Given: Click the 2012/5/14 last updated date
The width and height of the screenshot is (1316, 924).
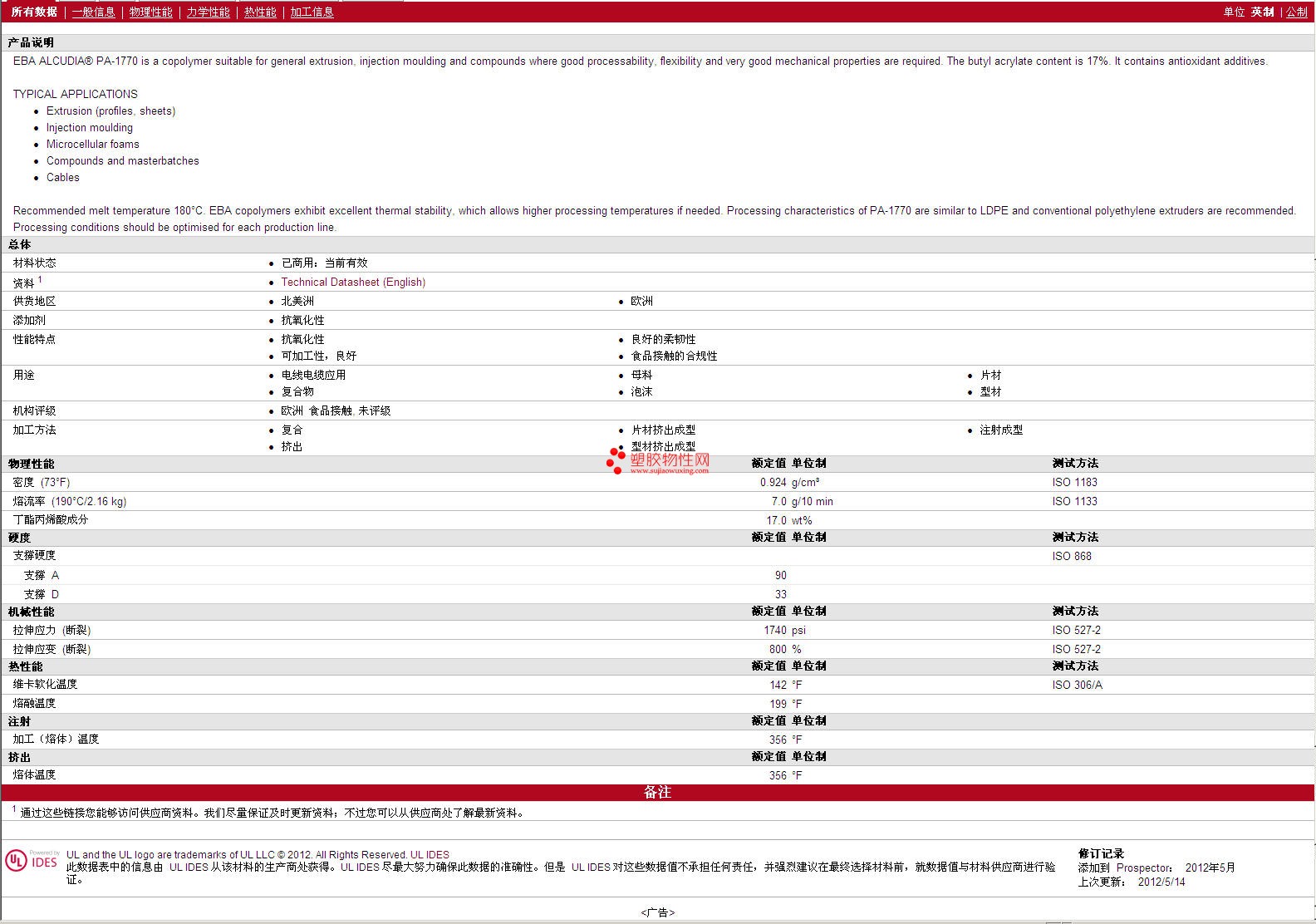Looking at the screenshot, I should (1161, 882).
